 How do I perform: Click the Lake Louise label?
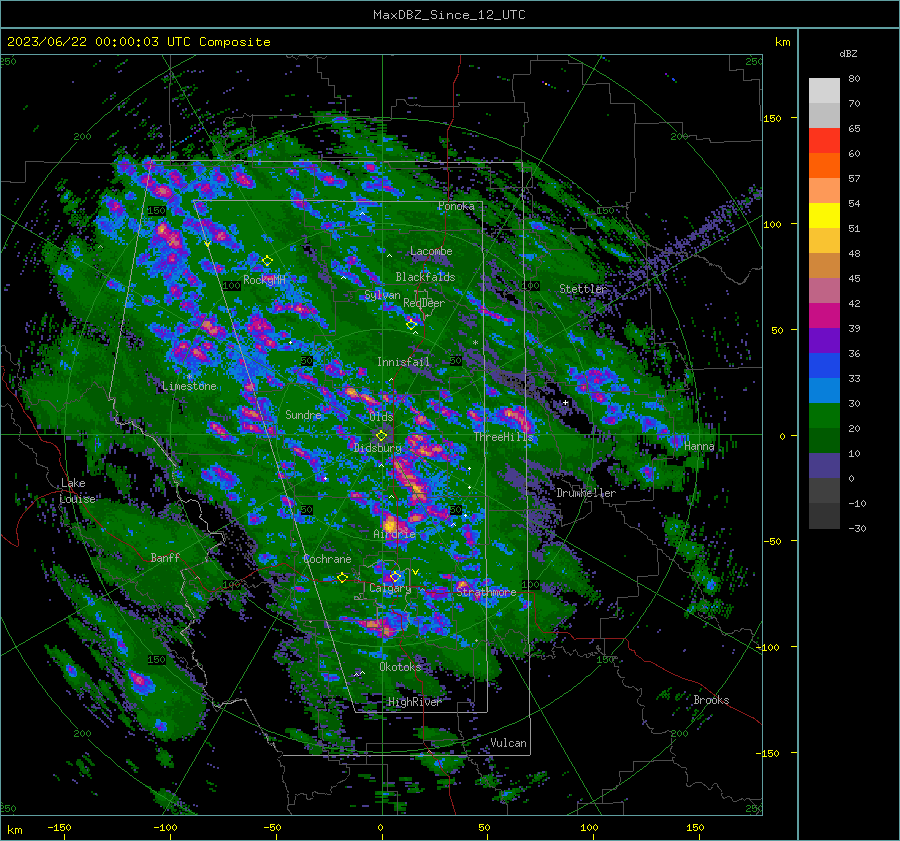[77, 491]
